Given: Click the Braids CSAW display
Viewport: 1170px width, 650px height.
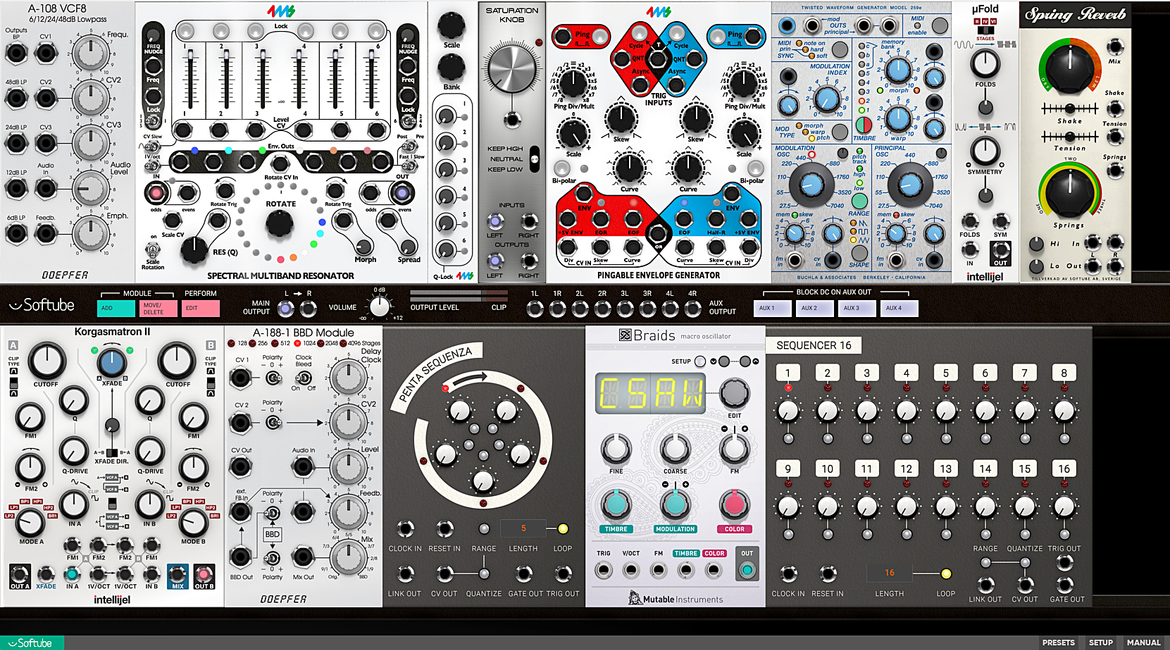Looking at the screenshot, I should coord(653,393).
